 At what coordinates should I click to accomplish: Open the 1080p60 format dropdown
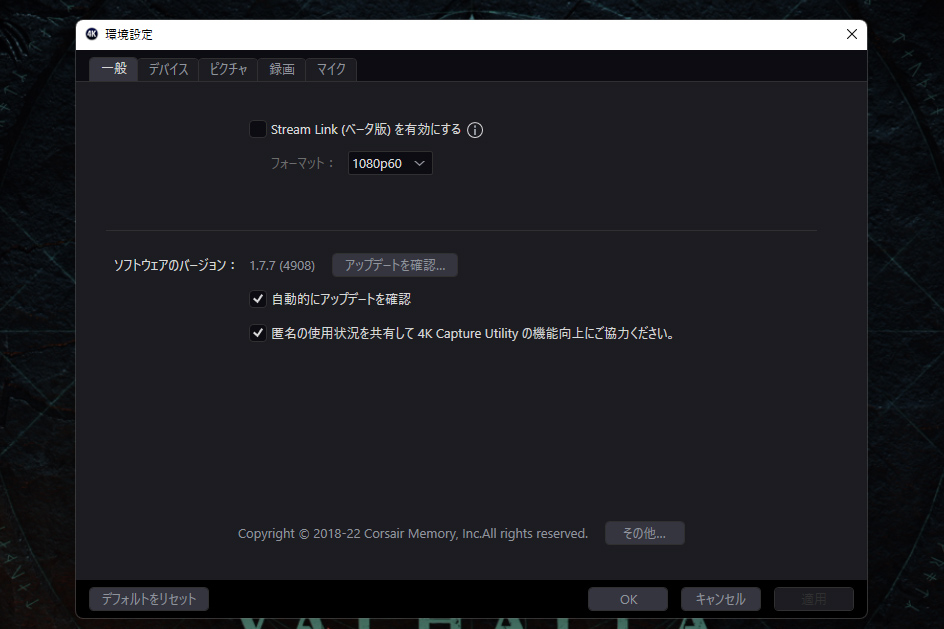[390, 163]
